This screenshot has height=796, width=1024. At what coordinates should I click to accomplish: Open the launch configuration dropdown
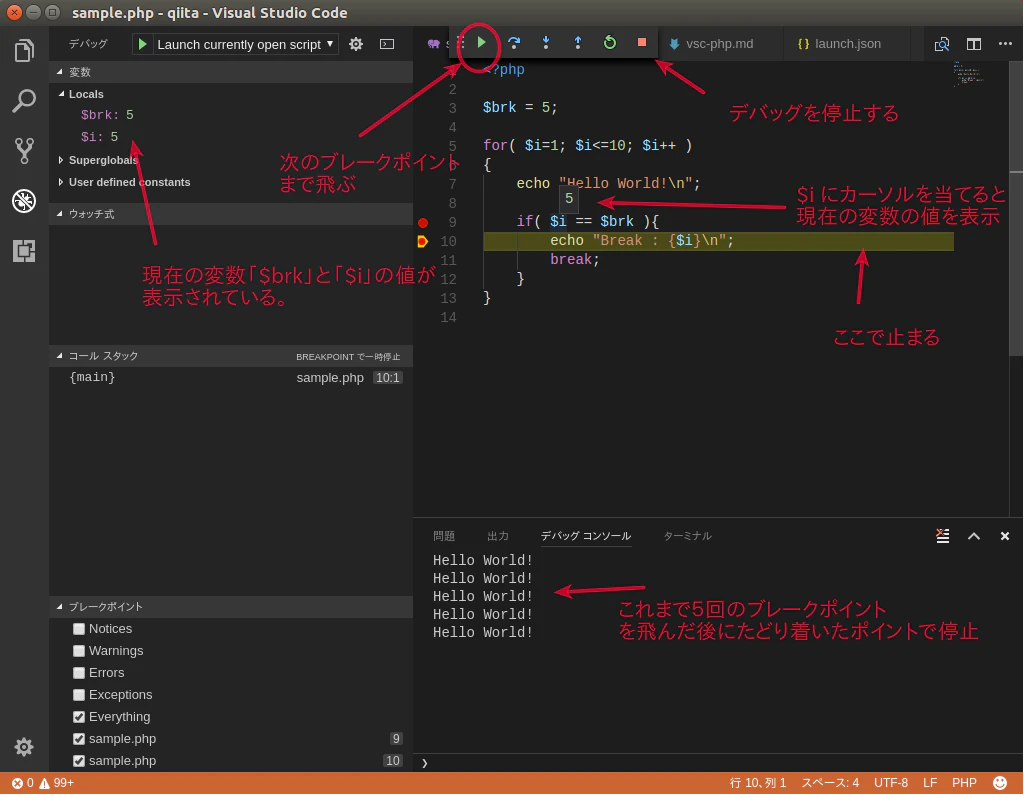pyautogui.click(x=246, y=44)
